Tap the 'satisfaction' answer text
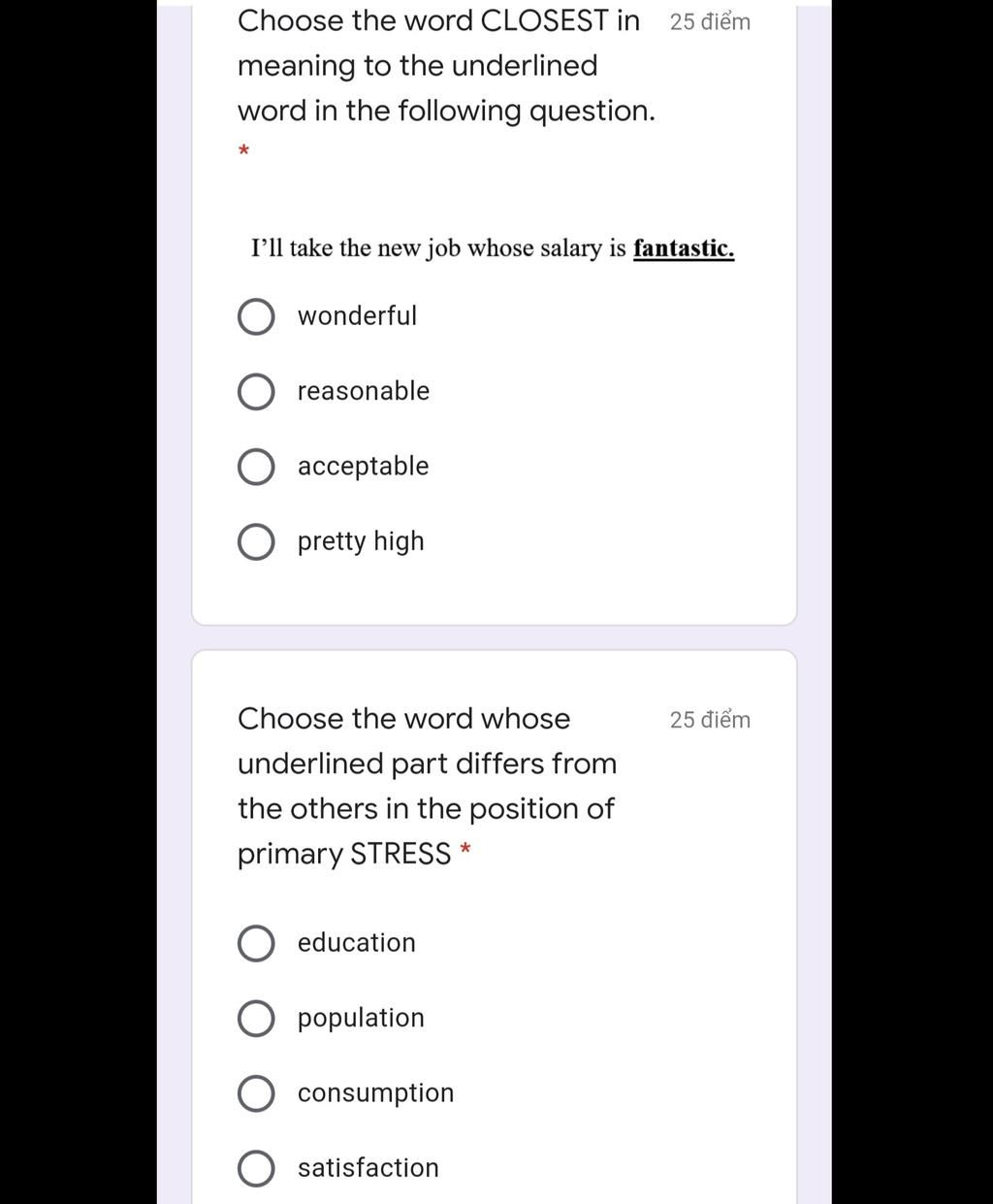Screen dimensions: 993x1204 (x=368, y=1167)
